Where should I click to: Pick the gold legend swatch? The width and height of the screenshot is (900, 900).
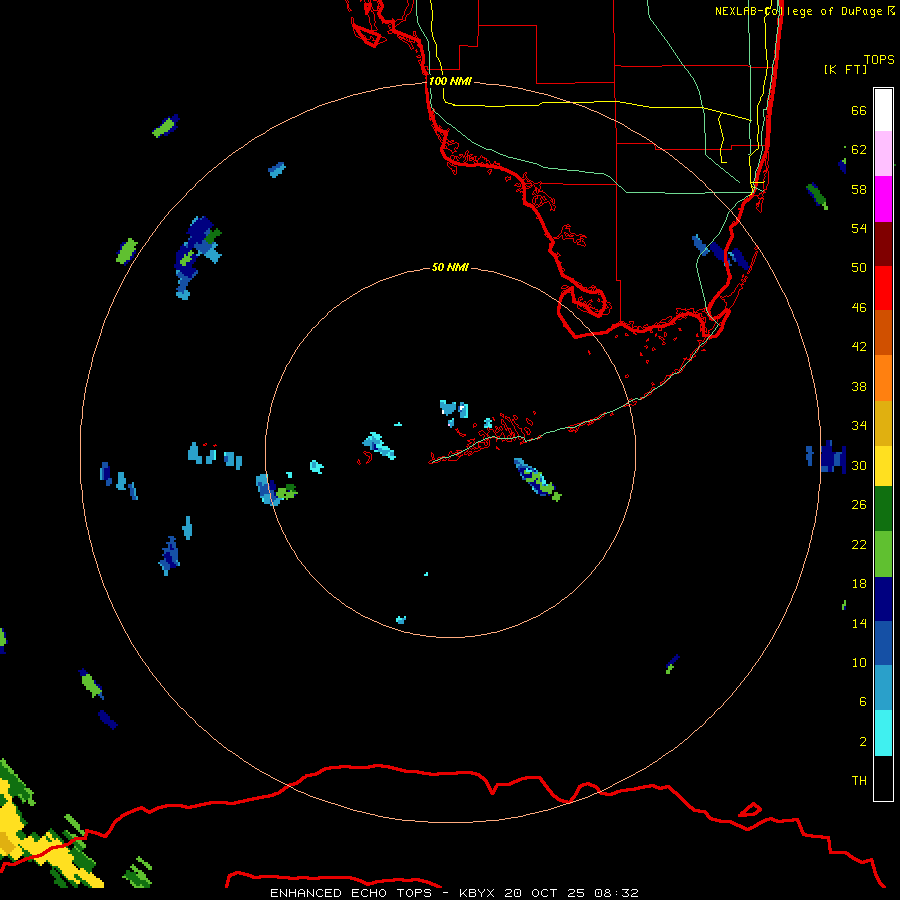(x=883, y=423)
